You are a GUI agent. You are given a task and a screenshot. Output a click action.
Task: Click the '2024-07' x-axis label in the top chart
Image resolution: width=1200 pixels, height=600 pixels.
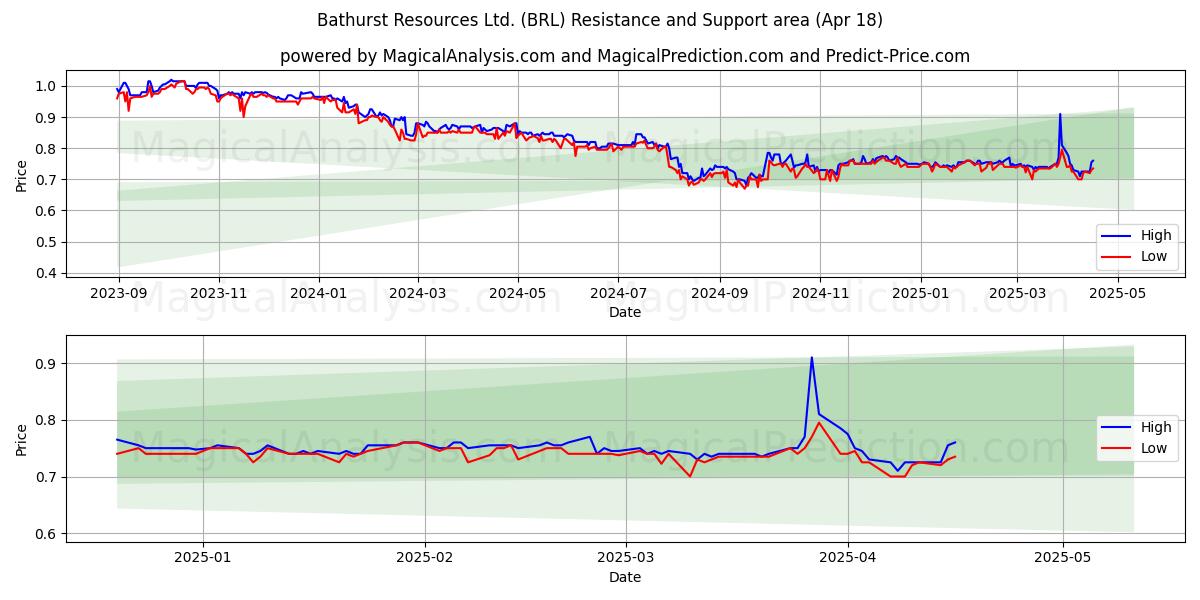click(617, 294)
